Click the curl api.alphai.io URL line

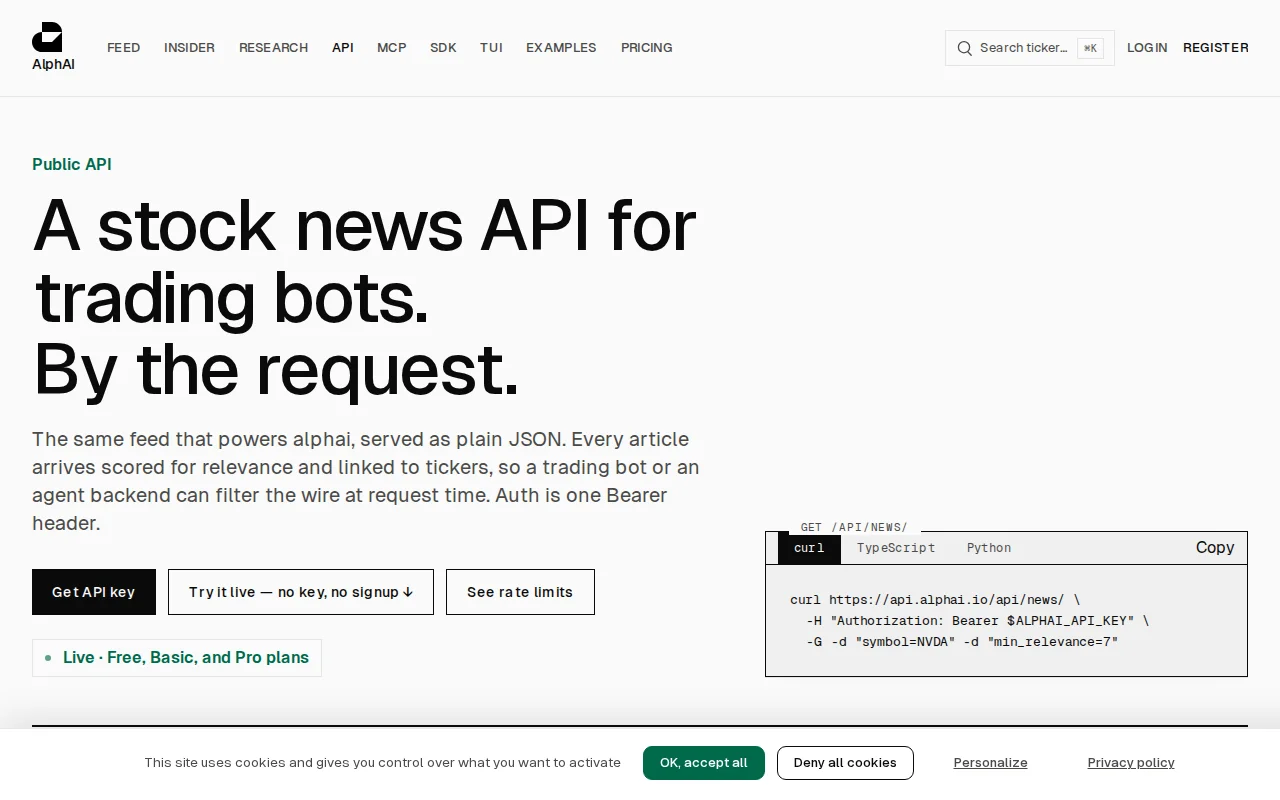pos(935,600)
